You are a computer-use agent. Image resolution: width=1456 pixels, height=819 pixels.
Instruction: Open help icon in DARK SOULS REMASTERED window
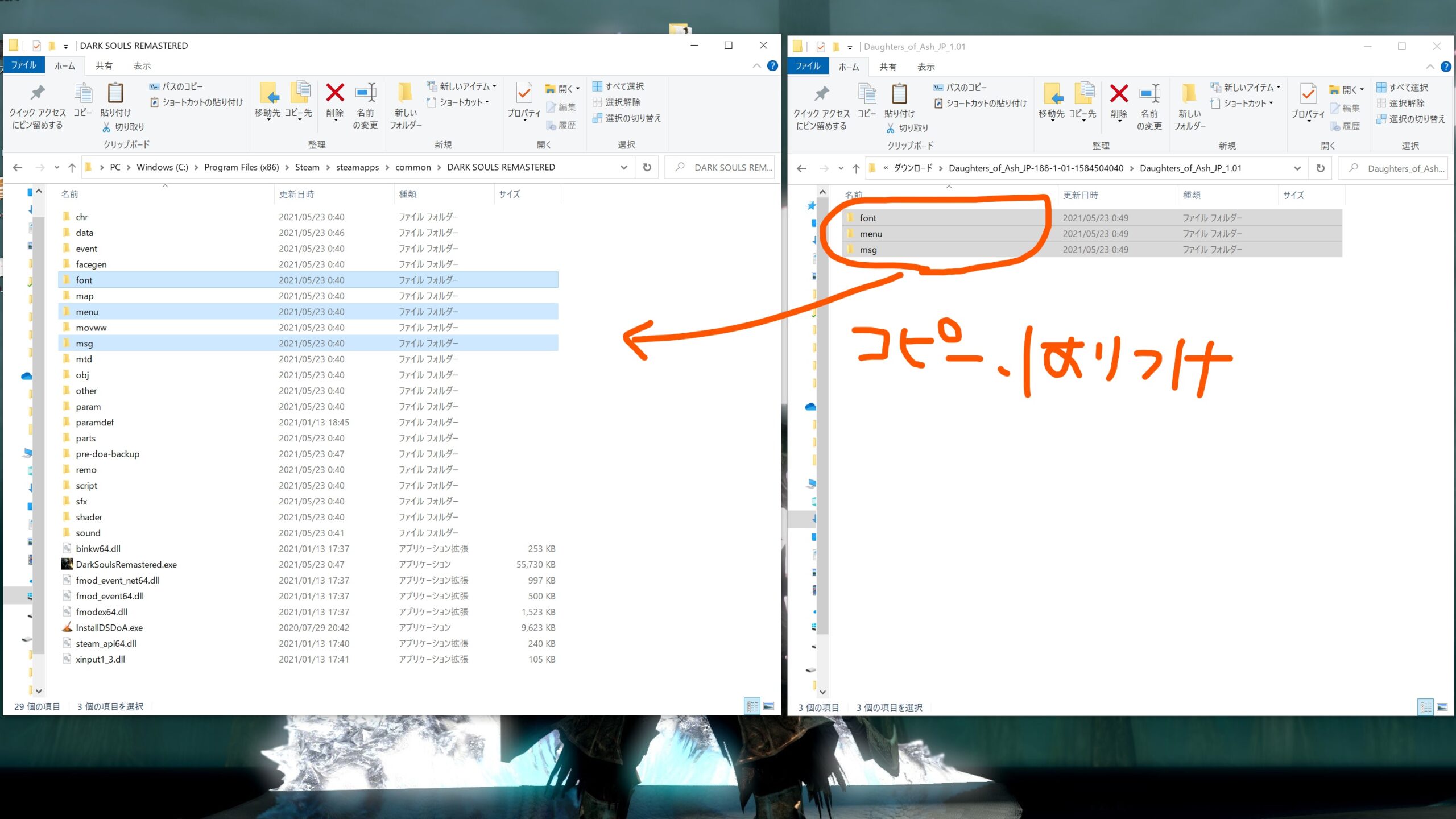tap(772, 66)
